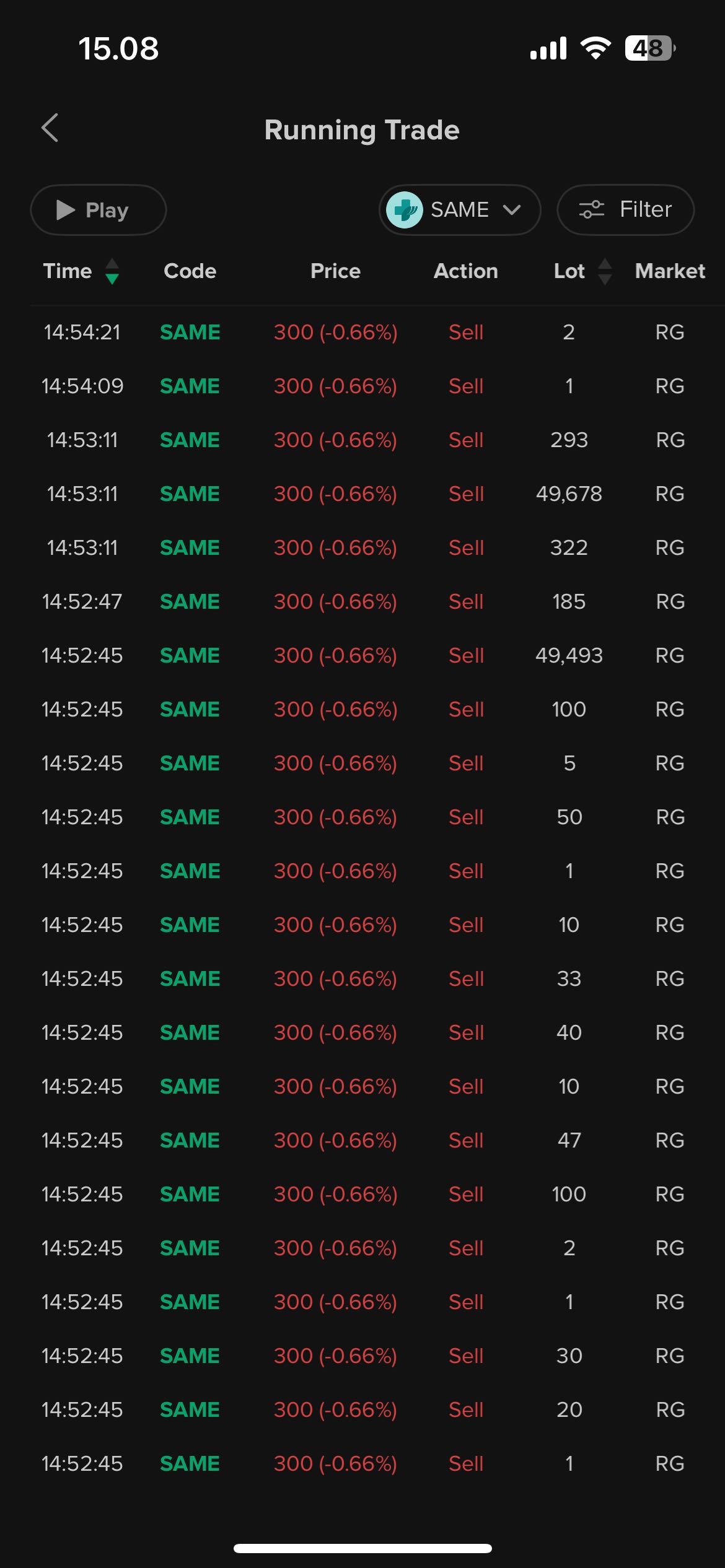Tap SAME code in 14:54:21 row
This screenshot has height=1568, width=725.
pos(190,333)
